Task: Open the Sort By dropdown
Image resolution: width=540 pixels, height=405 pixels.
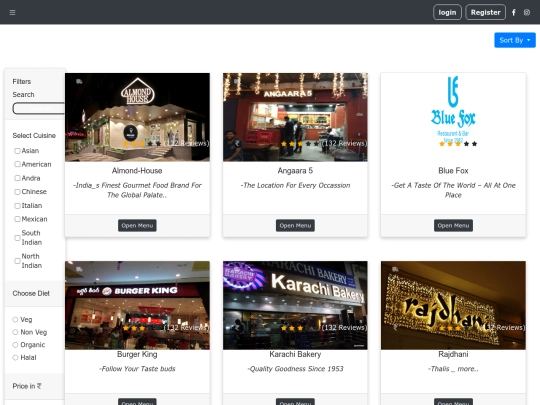Action: coord(515,40)
